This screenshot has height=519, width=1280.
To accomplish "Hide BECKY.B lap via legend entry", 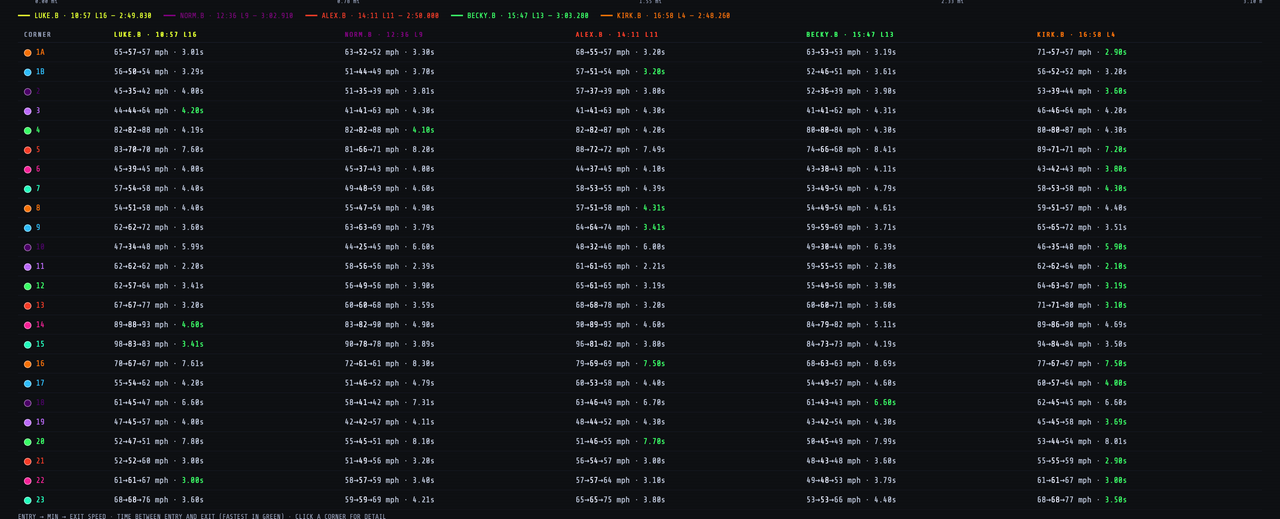I will click(520, 16).
